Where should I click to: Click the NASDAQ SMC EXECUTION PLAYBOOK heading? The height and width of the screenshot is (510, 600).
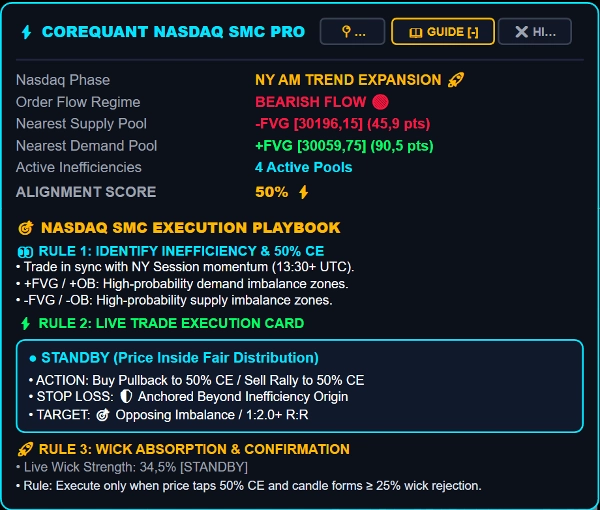pos(191,228)
